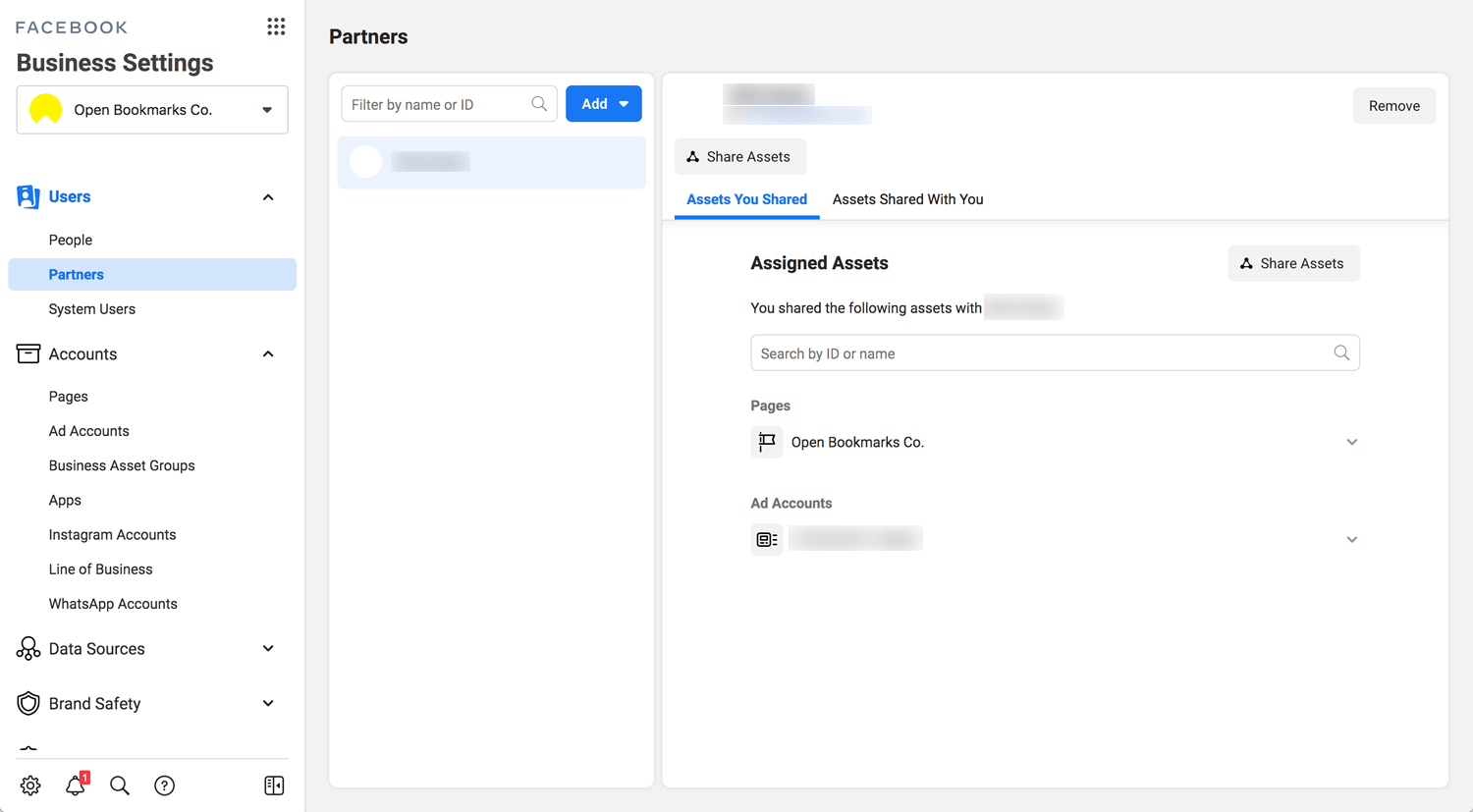Click Share Assets button below partner name

coord(739,157)
